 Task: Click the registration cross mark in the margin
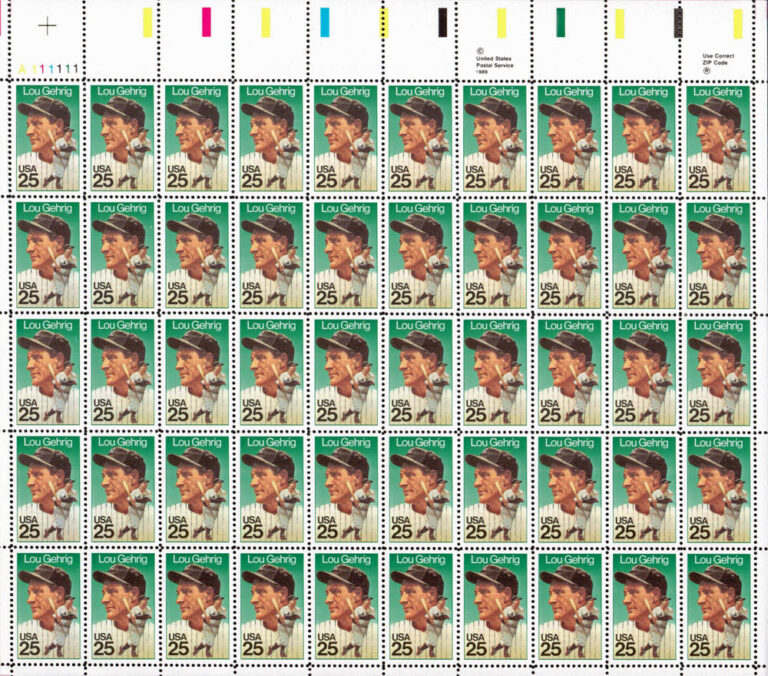(x=48, y=26)
